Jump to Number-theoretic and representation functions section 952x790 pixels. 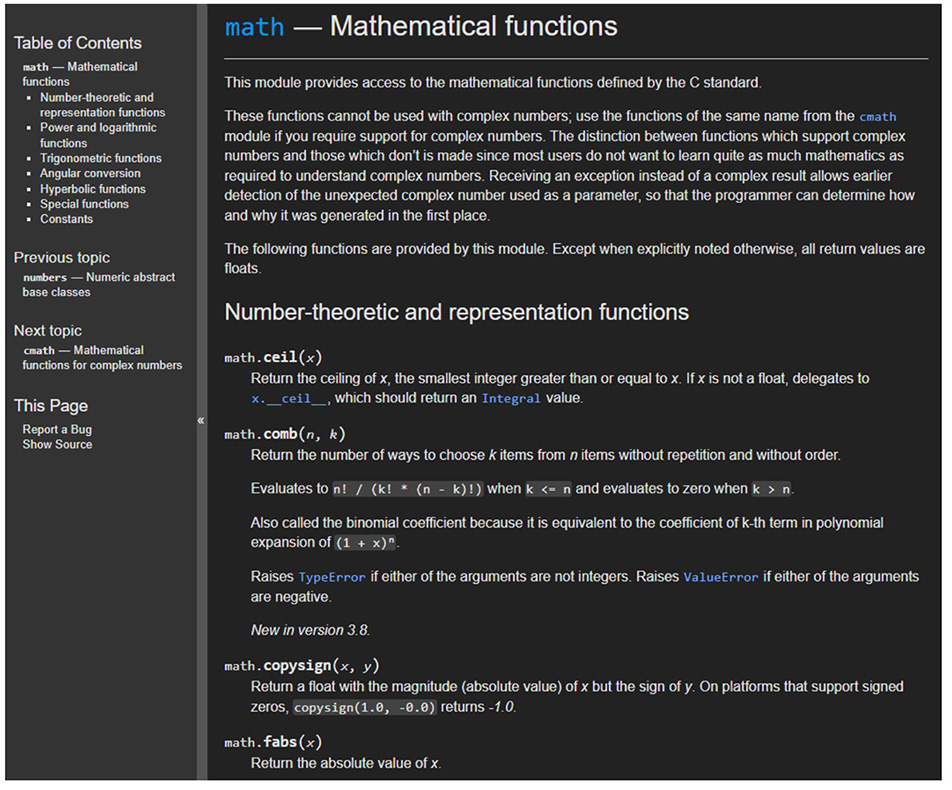(103, 105)
